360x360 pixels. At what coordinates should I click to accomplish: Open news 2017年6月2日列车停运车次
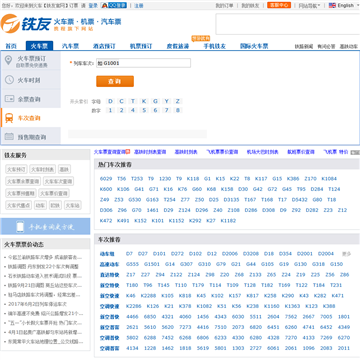(37, 304)
